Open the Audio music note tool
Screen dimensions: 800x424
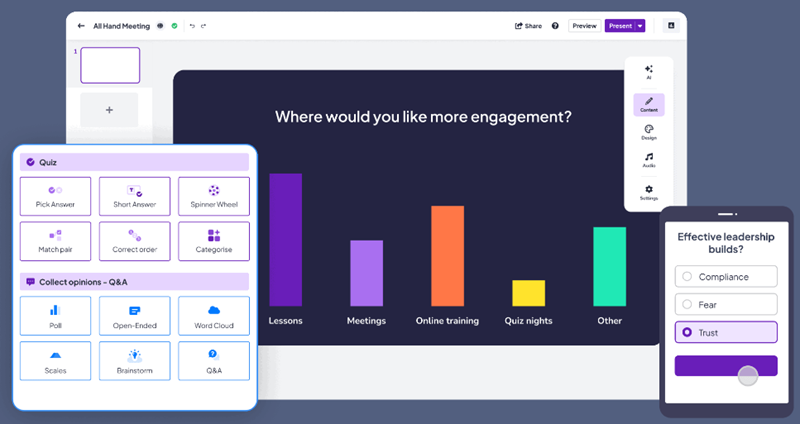tap(649, 160)
